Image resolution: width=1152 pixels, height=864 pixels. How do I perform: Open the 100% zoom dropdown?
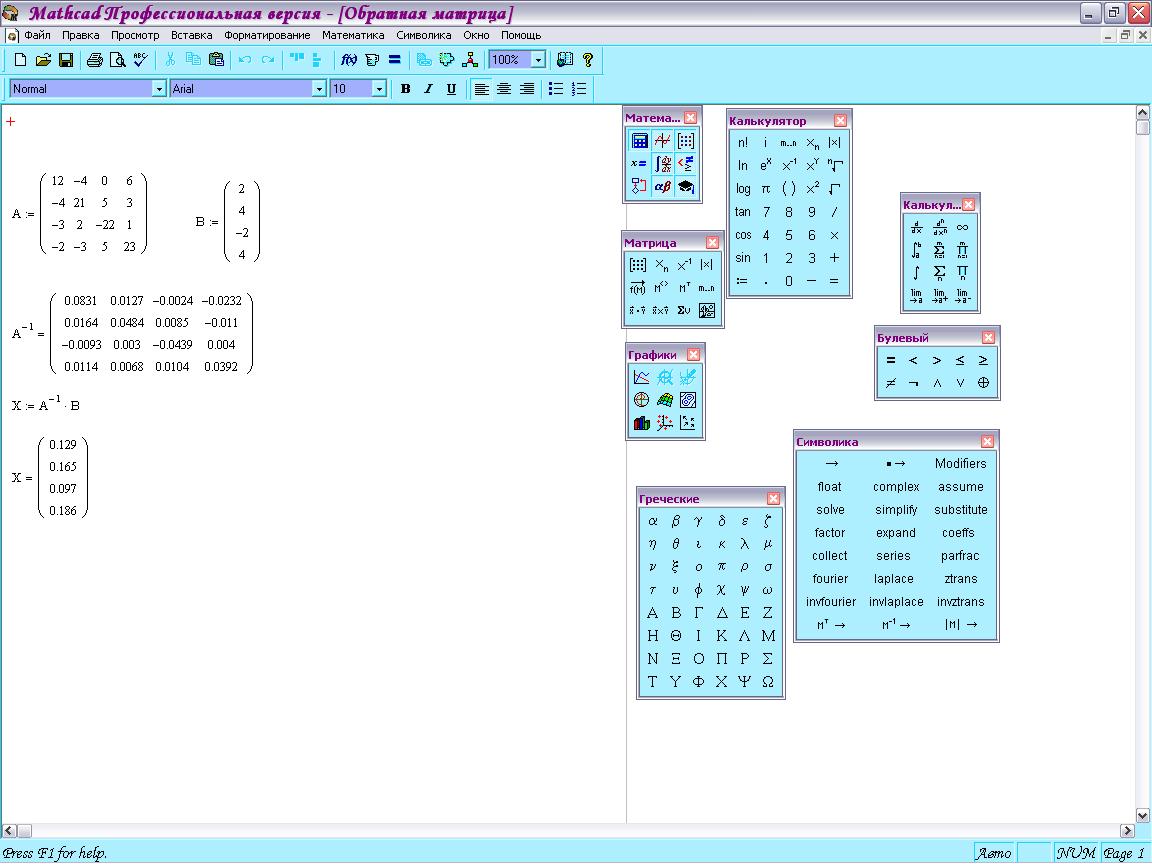[539, 60]
